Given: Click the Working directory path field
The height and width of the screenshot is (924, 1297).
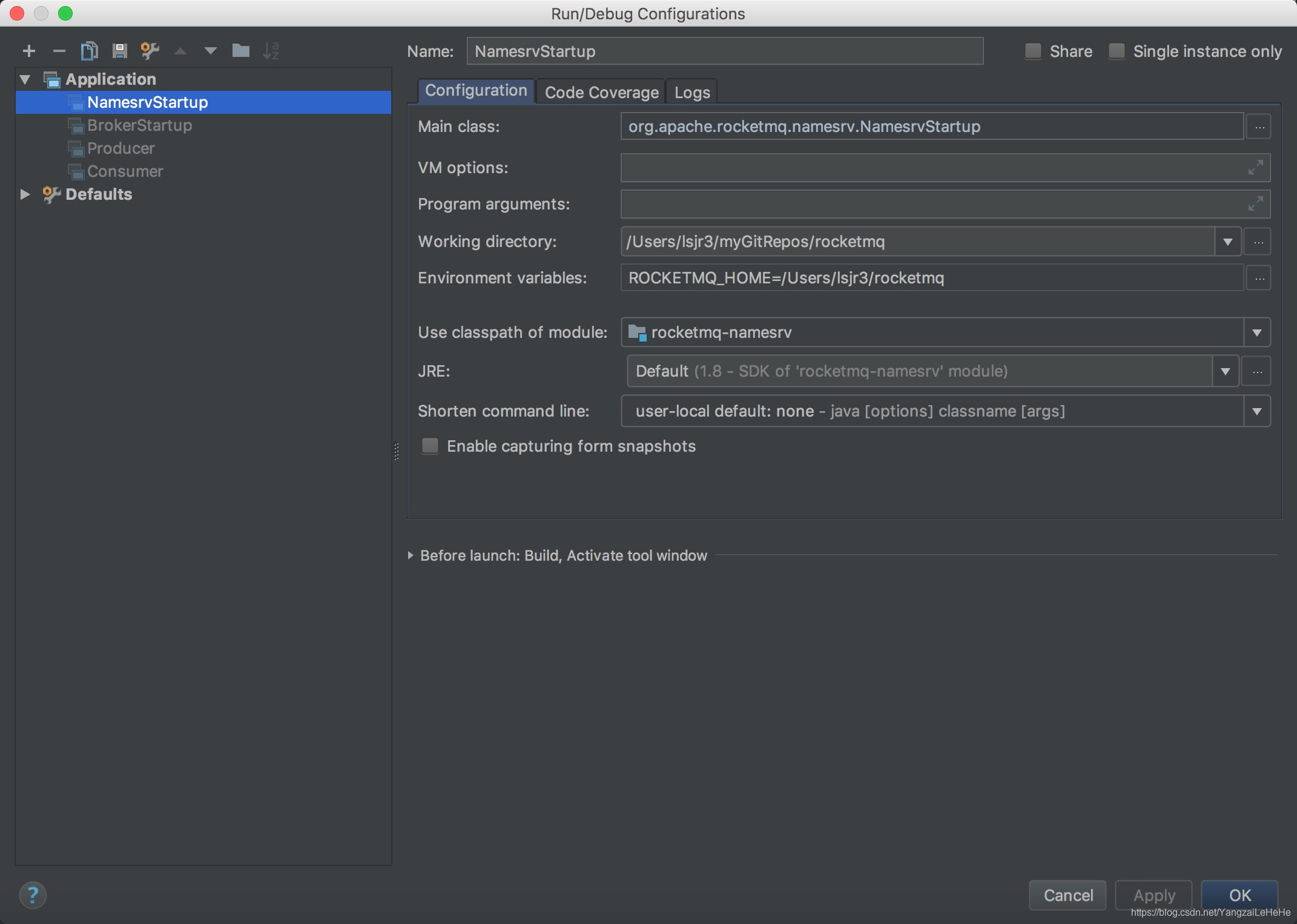Looking at the screenshot, I should pyautogui.click(x=918, y=242).
